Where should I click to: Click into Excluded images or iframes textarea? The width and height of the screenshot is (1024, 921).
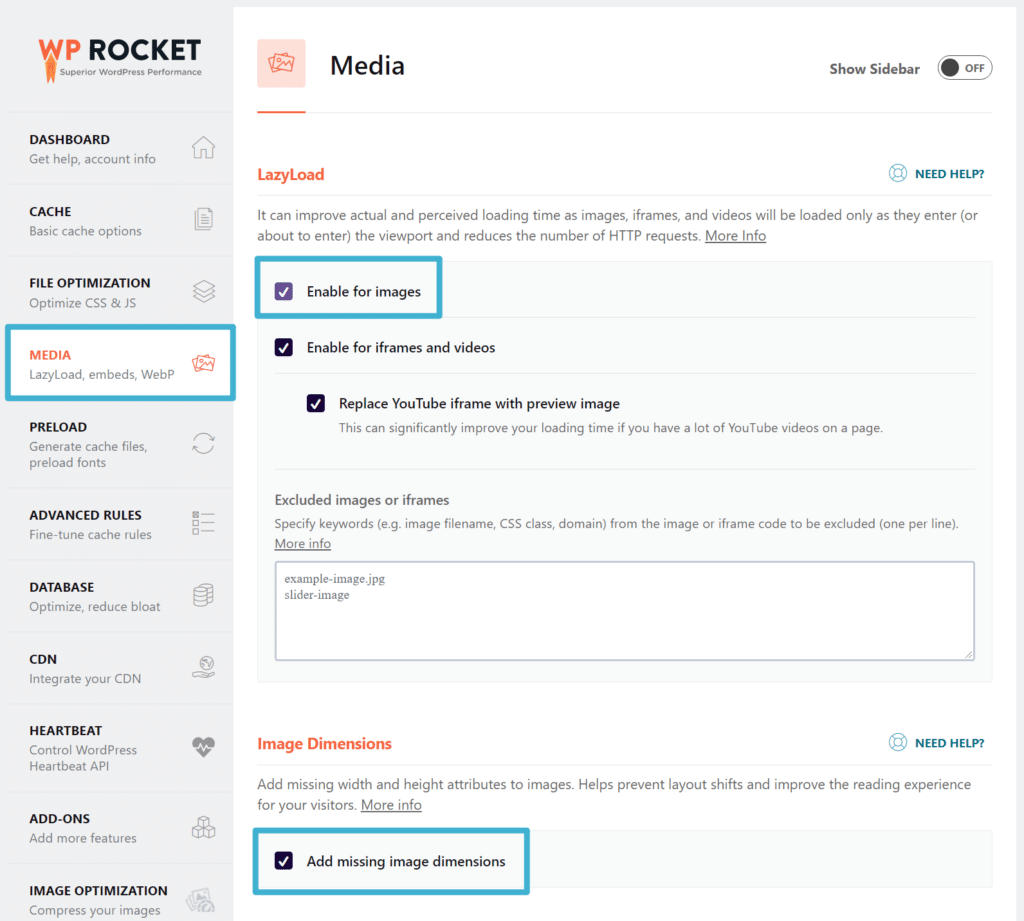(624, 611)
